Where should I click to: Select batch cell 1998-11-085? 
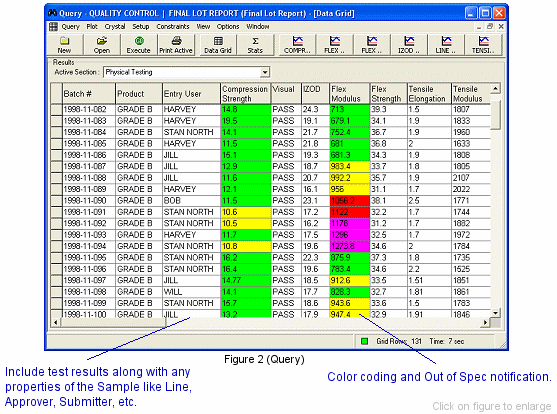click(89, 144)
